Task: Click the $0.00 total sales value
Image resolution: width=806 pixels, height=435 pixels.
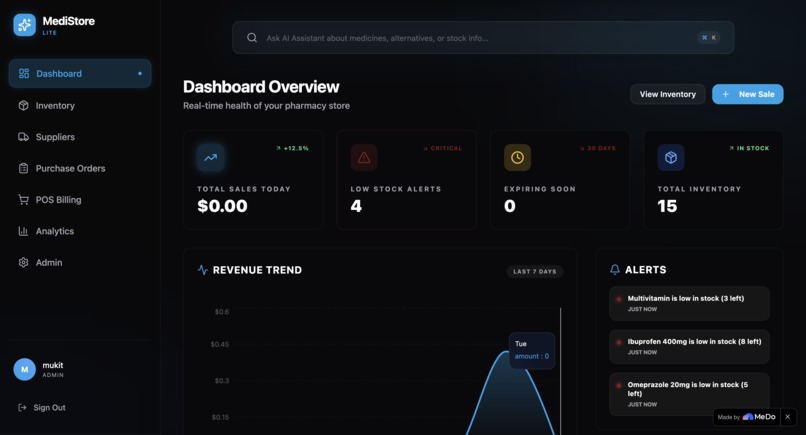Action: tap(223, 206)
